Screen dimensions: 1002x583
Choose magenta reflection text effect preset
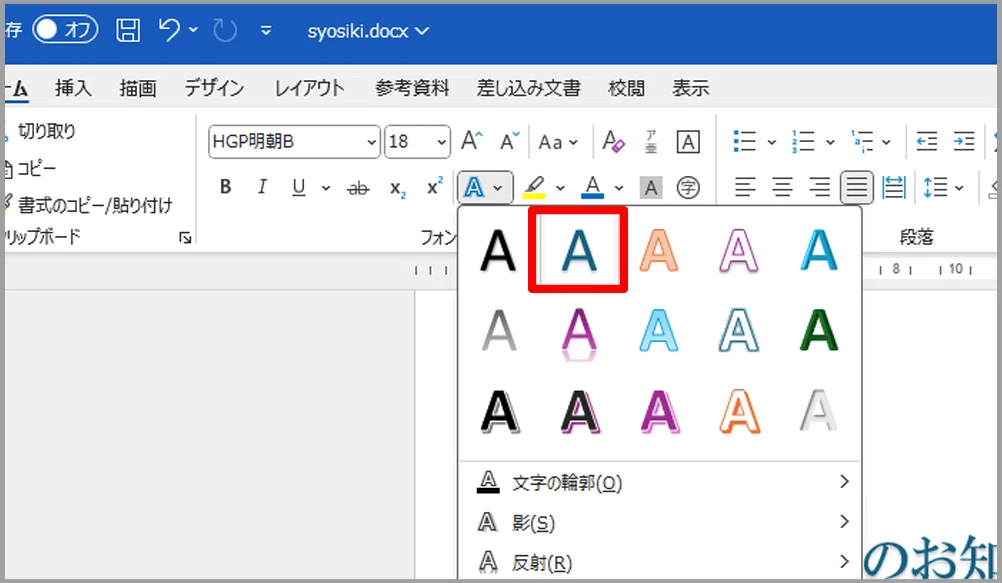[579, 334]
